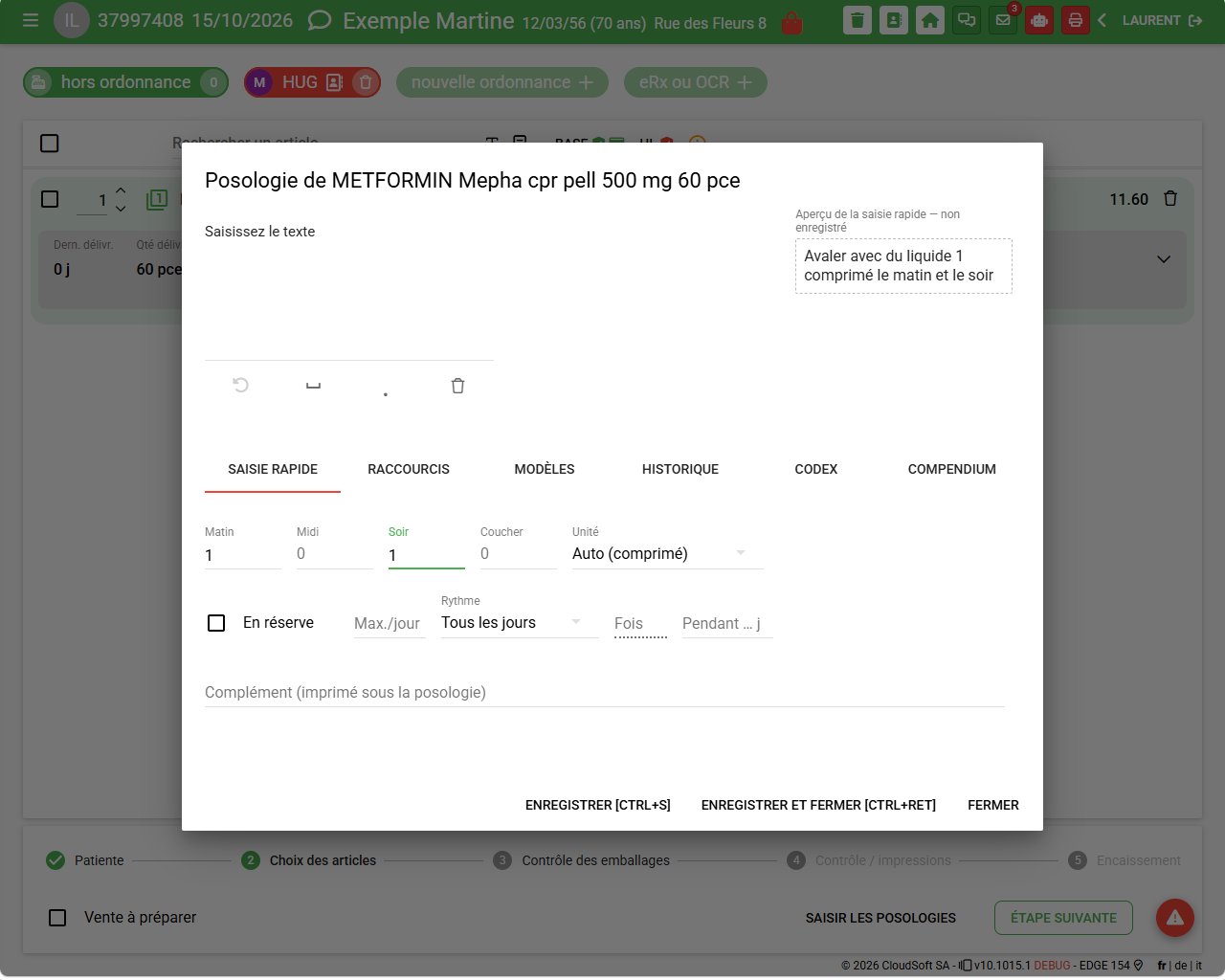Image resolution: width=1225 pixels, height=980 pixels.
Task: Switch to the RACCOURCIS tab
Action: pyautogui.click(x=409, y=469)
